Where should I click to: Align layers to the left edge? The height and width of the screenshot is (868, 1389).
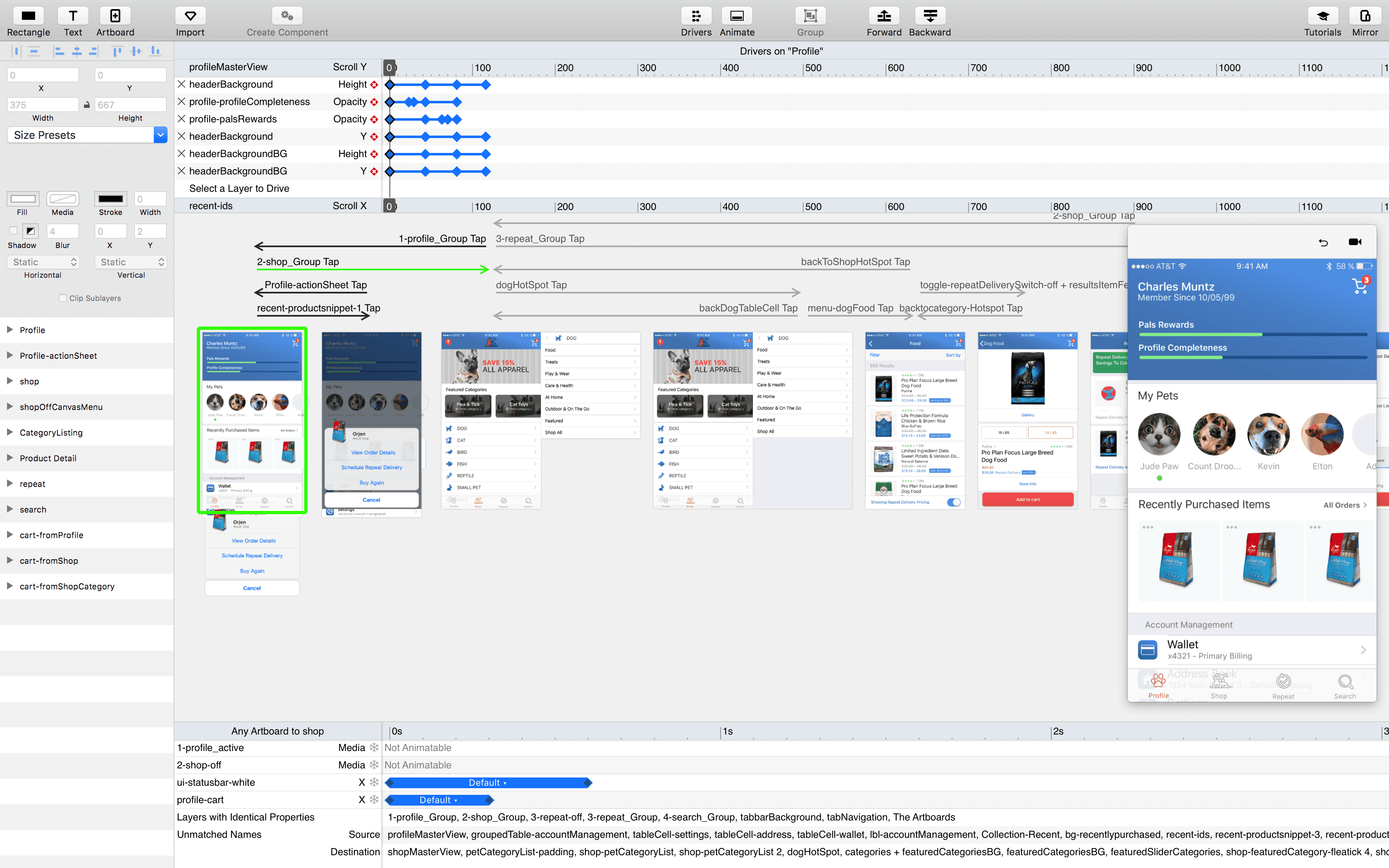coord(59,52)
